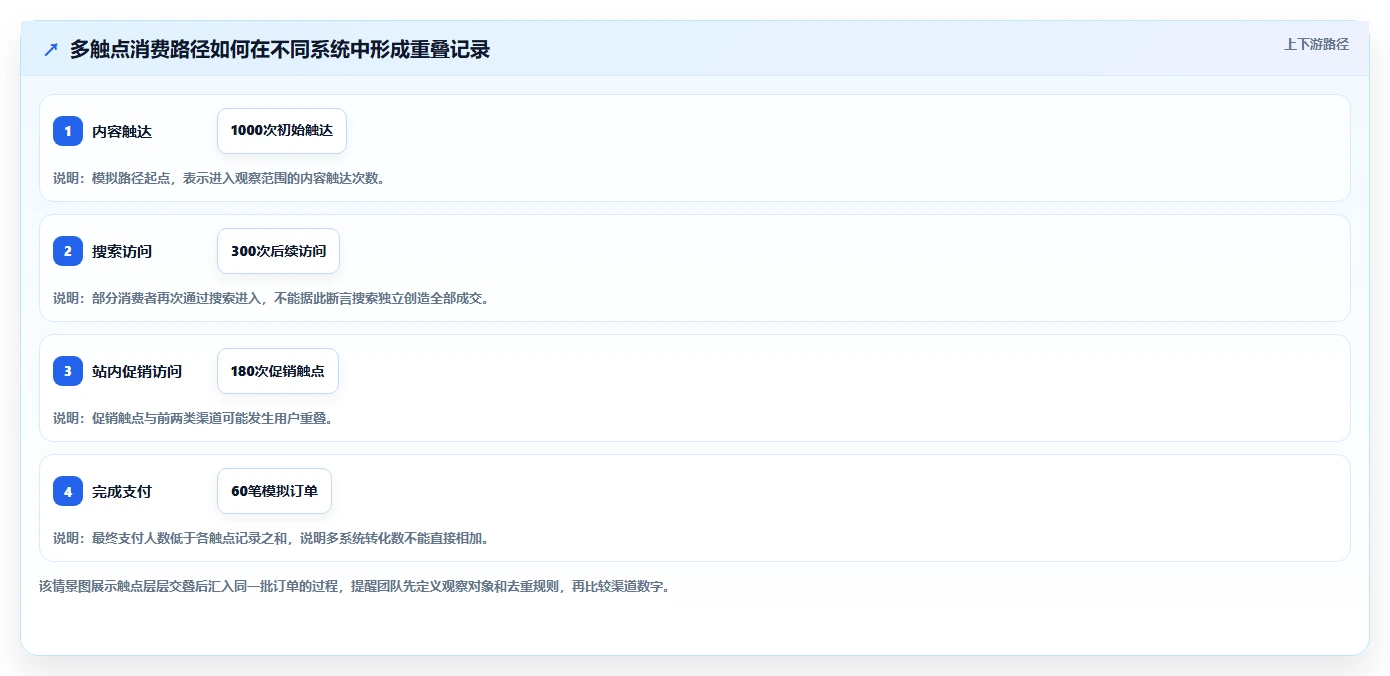
Task: Select the "1000次初始触达" chip
Action: 282,131
